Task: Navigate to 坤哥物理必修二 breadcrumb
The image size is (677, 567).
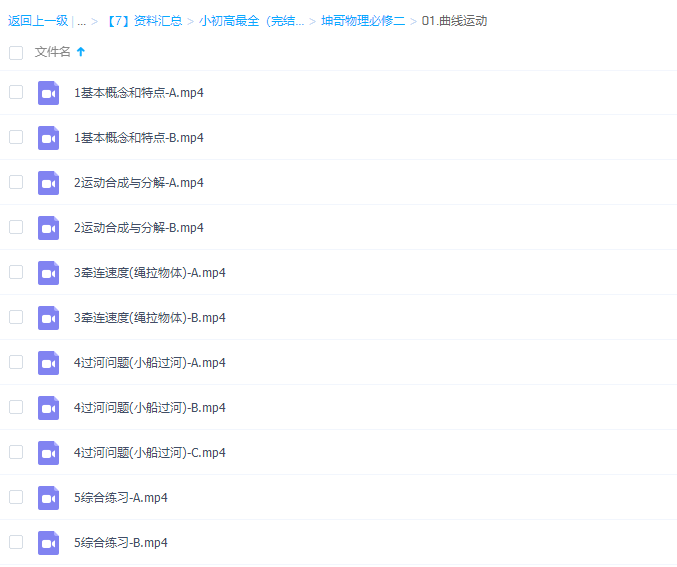Action: tap(363, 21)
